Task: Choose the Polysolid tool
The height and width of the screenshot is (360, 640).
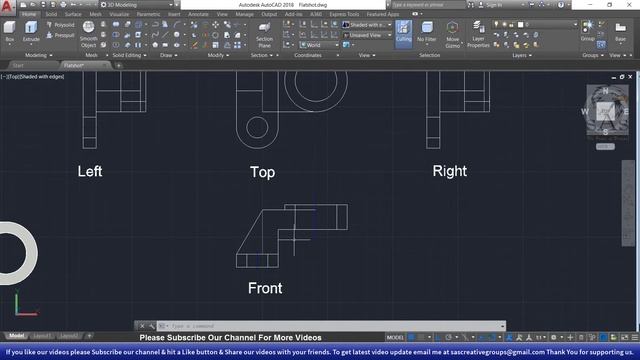Action: (x=60, y=25)
